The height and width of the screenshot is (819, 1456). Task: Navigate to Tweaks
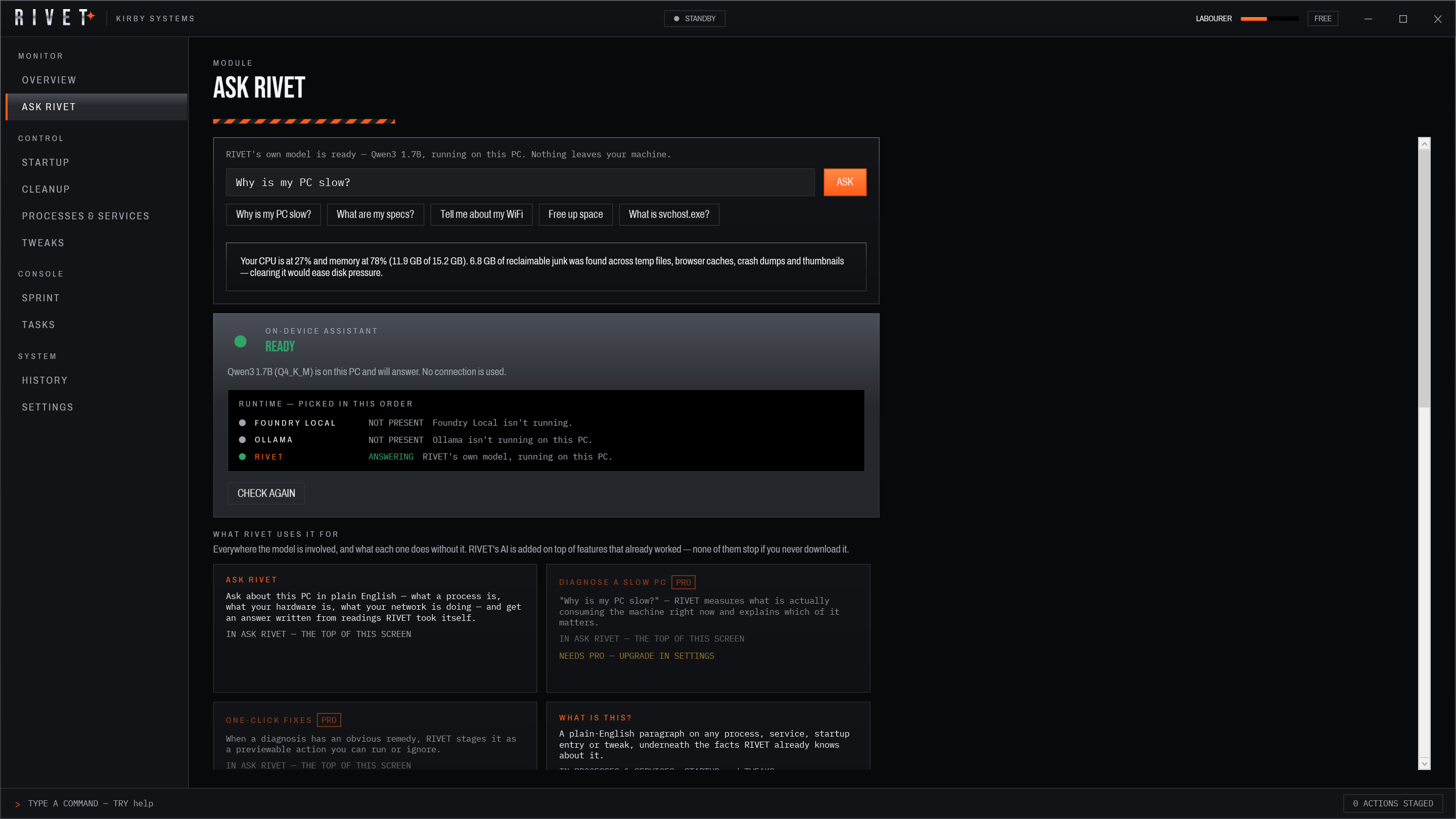click(x=96, y=243)
